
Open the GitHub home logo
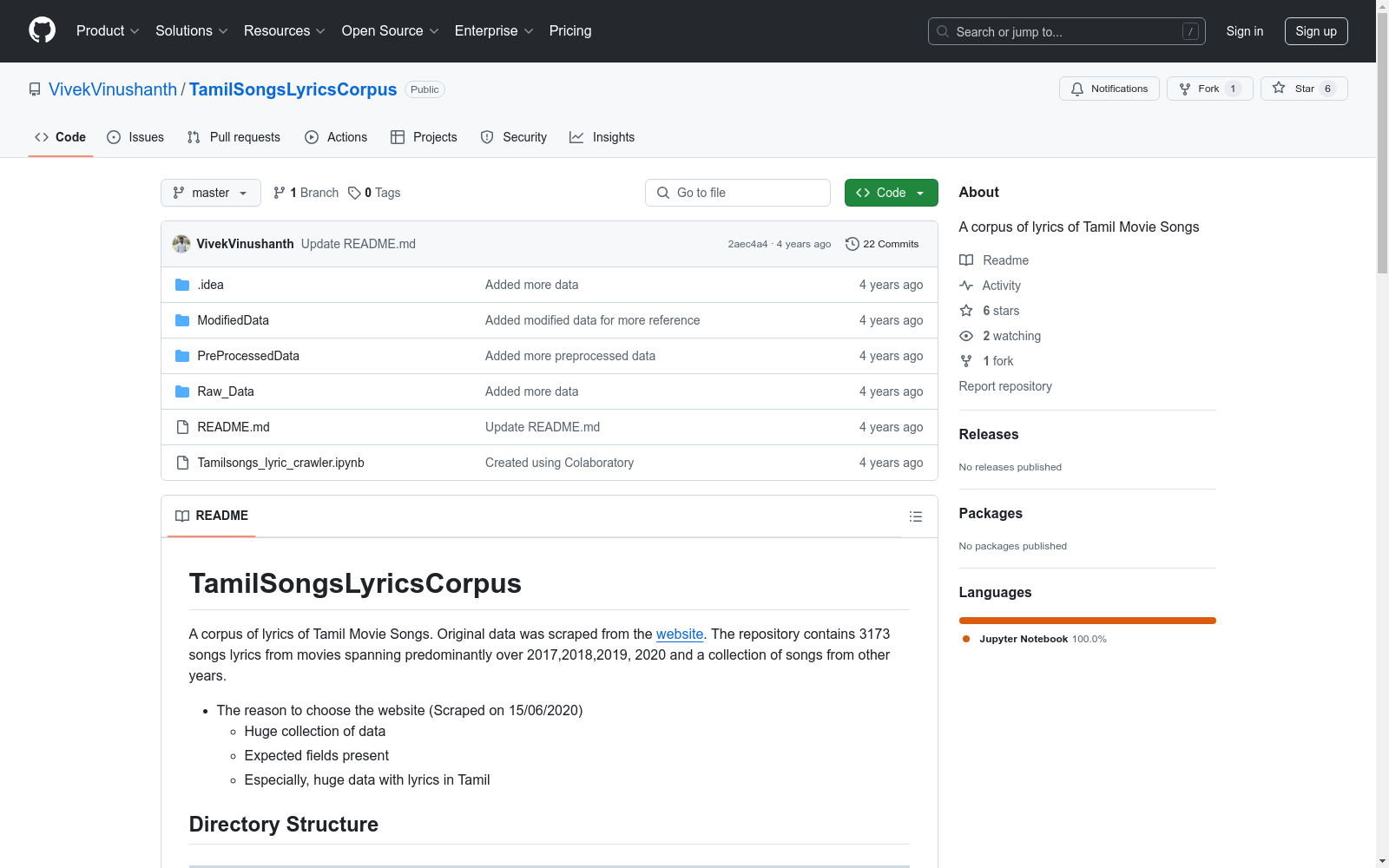[x=42, y=30]
